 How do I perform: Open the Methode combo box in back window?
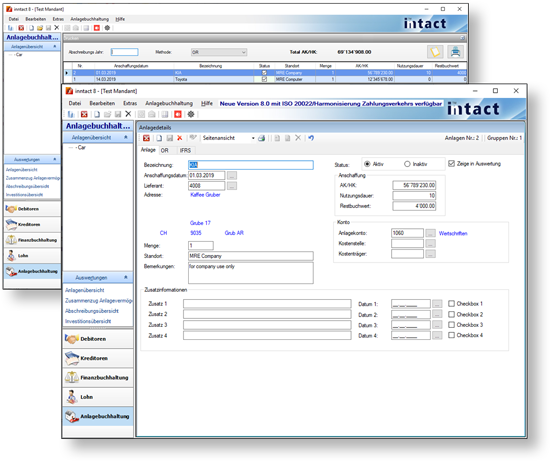tap(219, 52)
